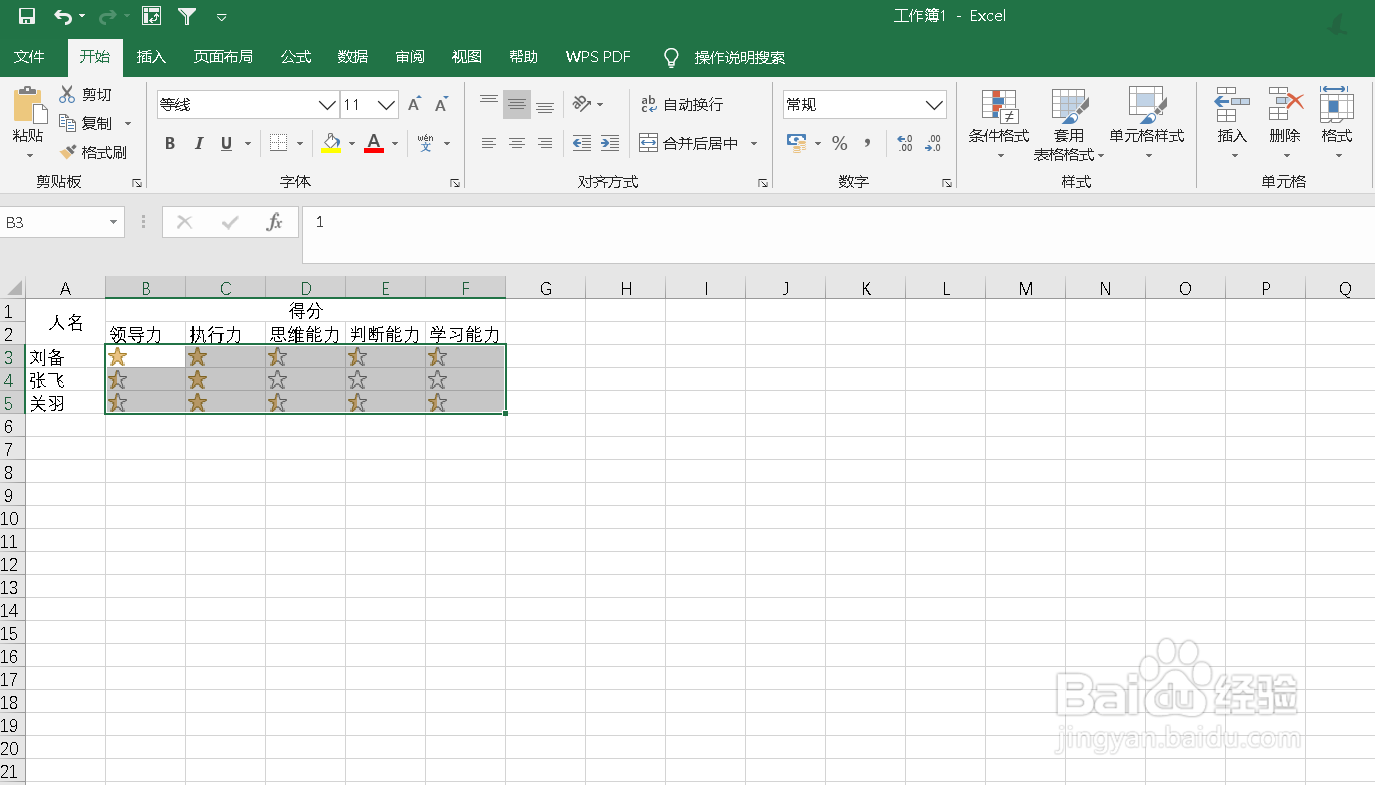The image size is (1375, 785).
Task: Click the Copy button
Action: (x=86, y=123)
